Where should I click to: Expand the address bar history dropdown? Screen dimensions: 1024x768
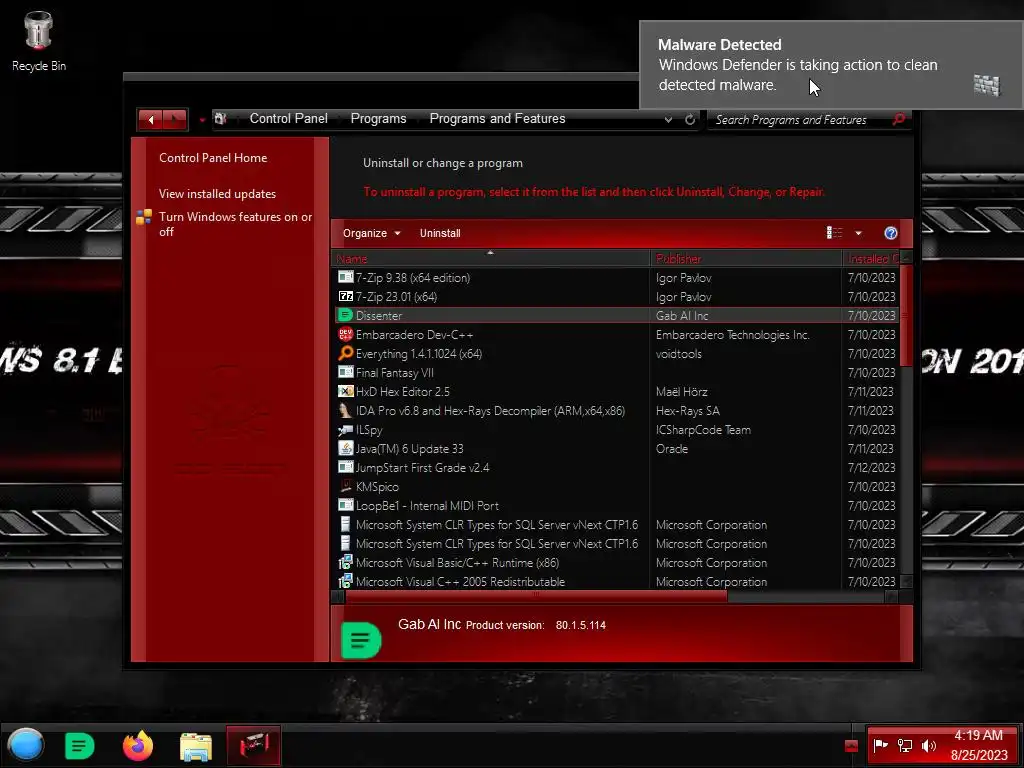[x=668, y=120]
